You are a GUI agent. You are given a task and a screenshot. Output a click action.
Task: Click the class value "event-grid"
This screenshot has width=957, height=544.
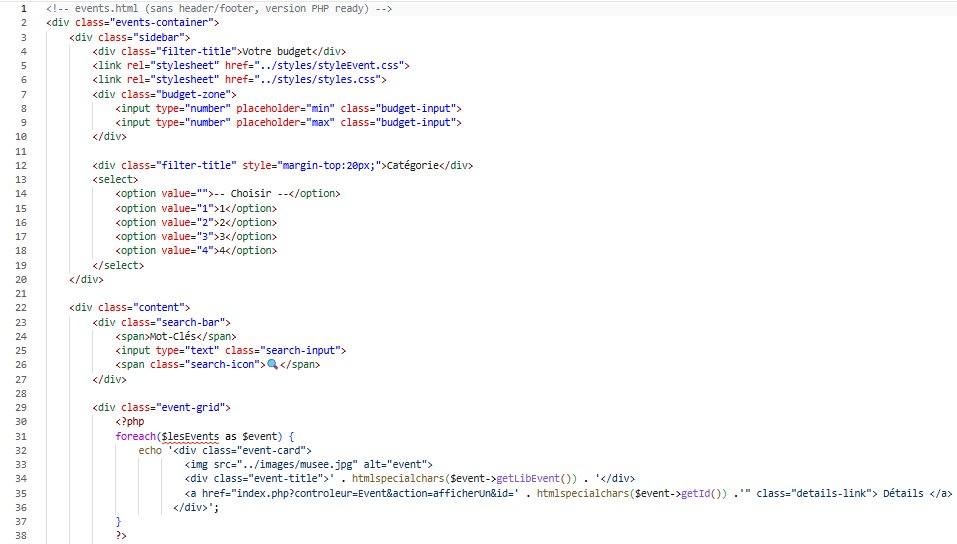(x=190, y=408)
